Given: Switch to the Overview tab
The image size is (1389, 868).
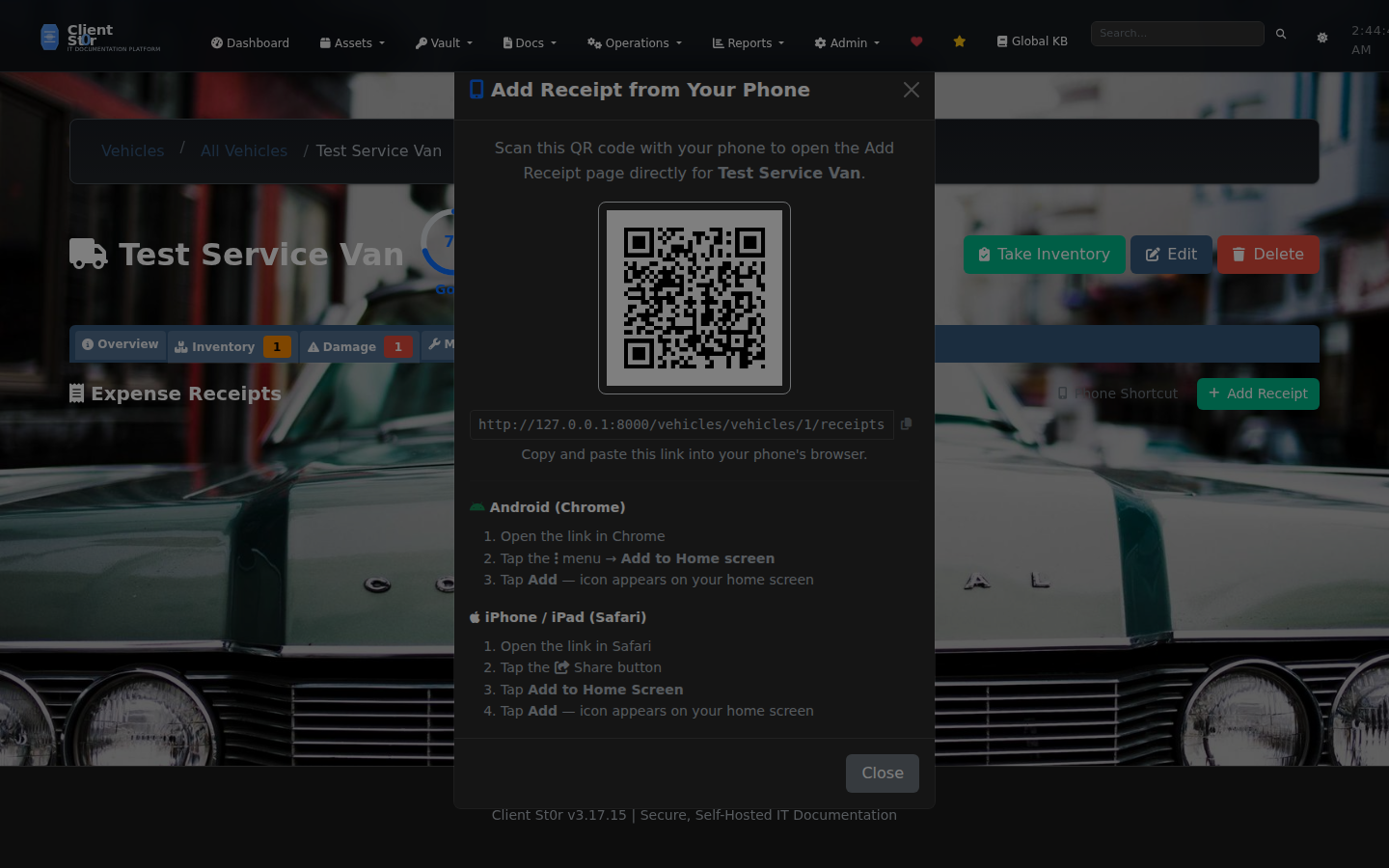Looking at the screenshot, I should pos(120,344).
